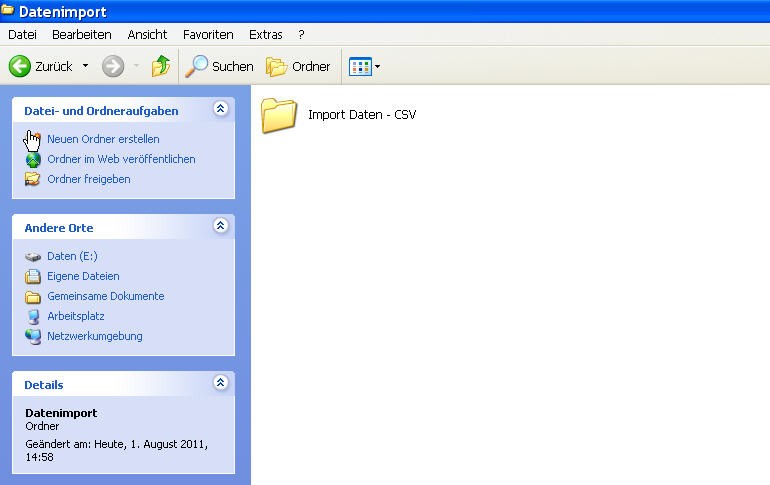Viewport: 770px width, 485px height.
Task: Click Neuen Ordner erstellen link
Action: click(103, 139)
